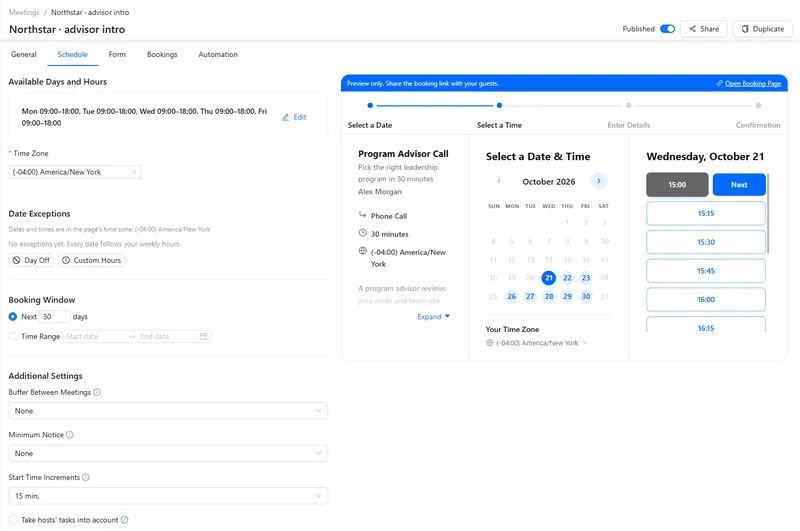Viewport: 800px width, 531px height.
Task: Check Take hosts' tasks into account
Action: (13, 520)
